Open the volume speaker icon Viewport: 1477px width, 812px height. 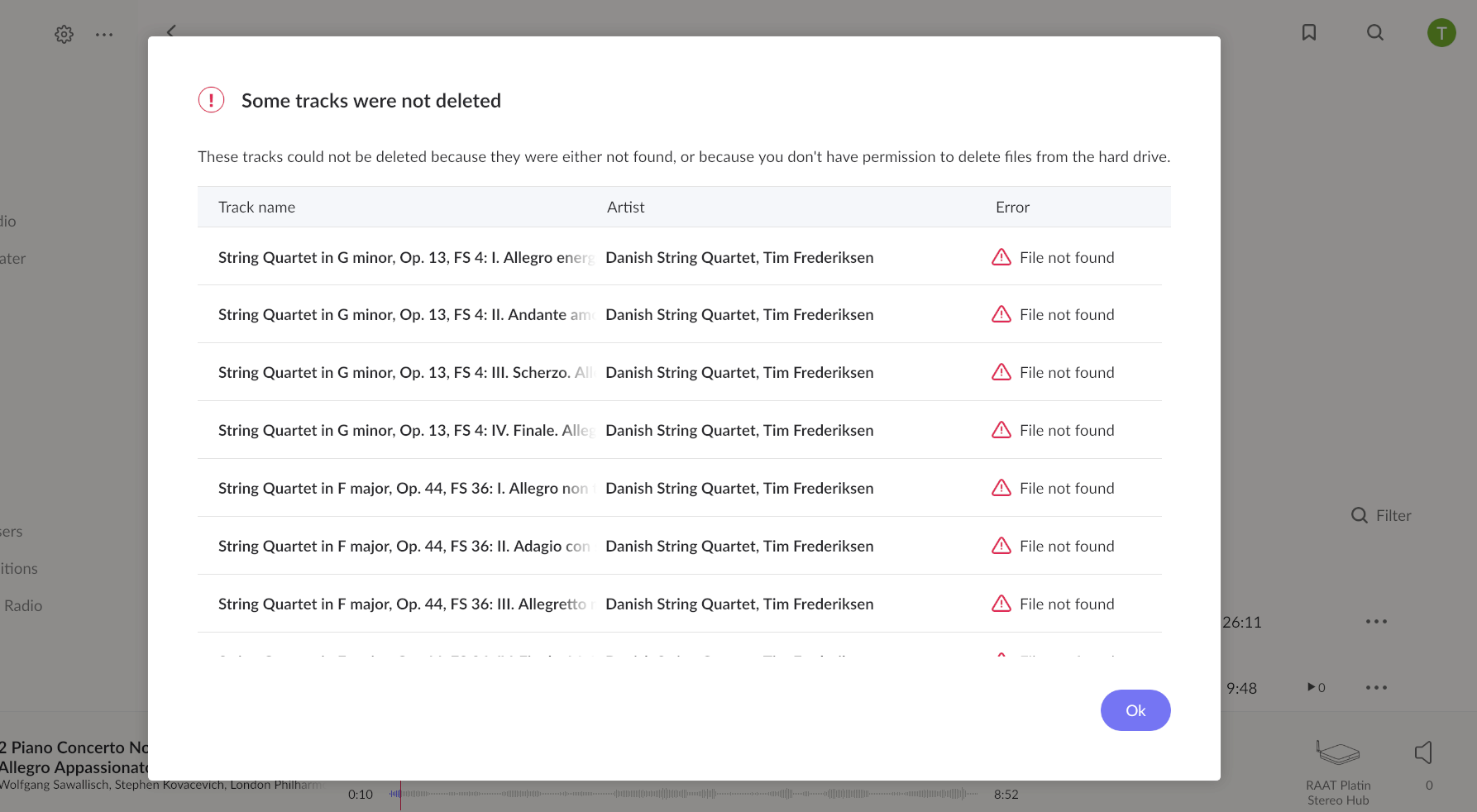click(x=1423, y=752)
